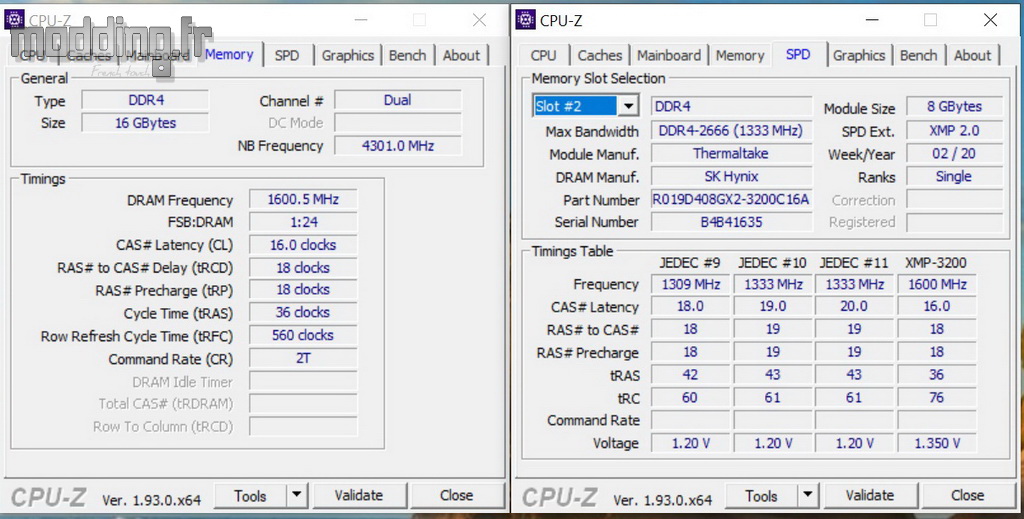The height and width of the screenshot is (519, 1024).
Task: Click the tRCD 18 clocks value
Action: pyautogui.click(x=303, y=268)
